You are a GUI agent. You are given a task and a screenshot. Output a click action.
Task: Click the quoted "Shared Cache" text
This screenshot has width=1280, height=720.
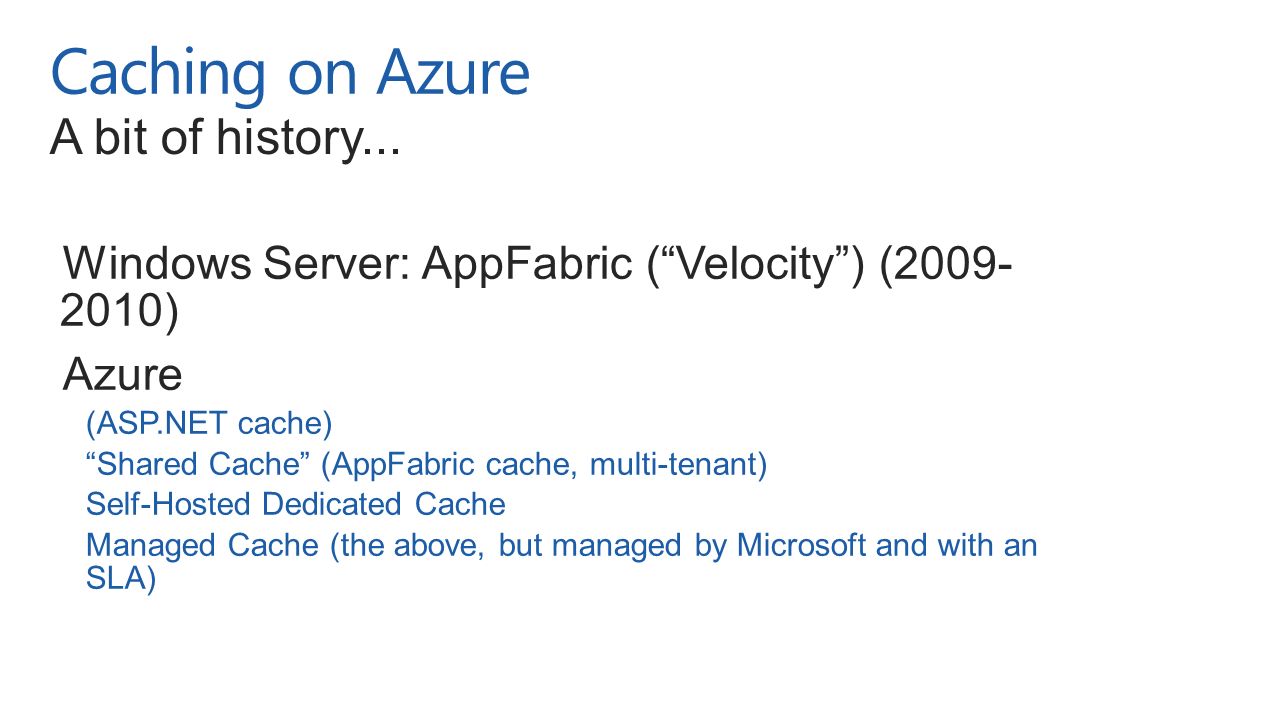(198, 464)
